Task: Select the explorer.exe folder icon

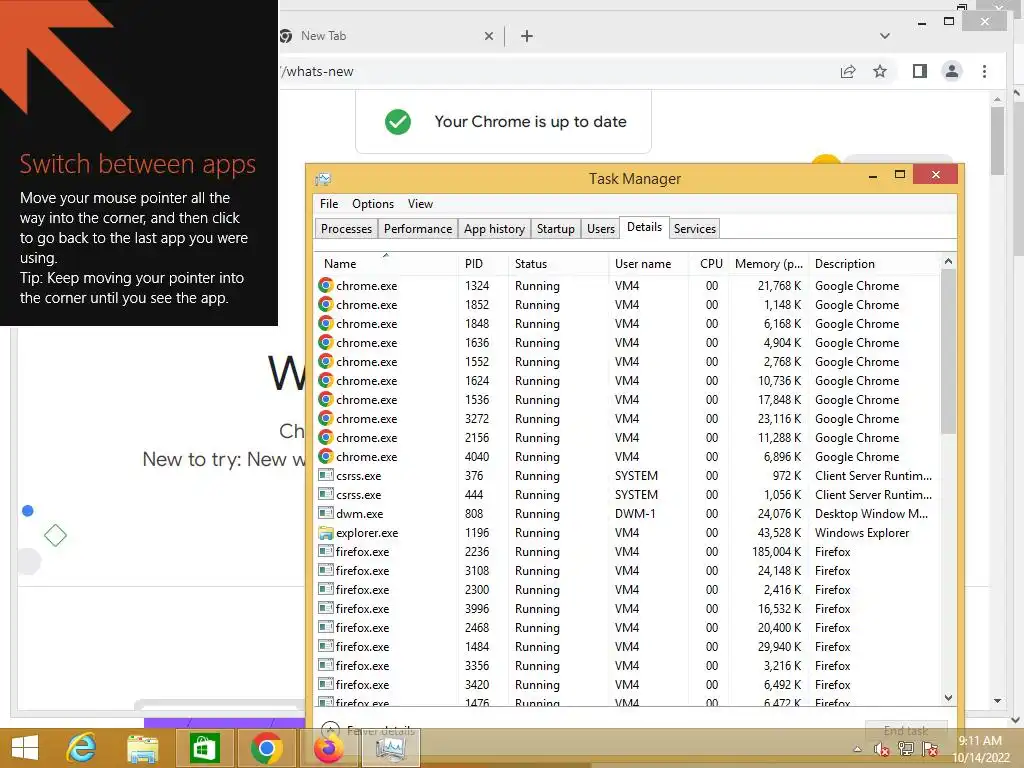Action: (325, 533)
